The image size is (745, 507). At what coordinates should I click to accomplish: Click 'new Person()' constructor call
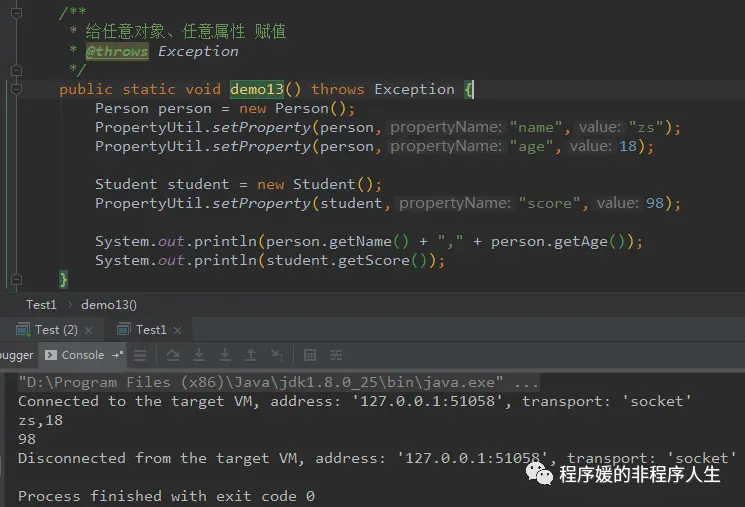293,108
